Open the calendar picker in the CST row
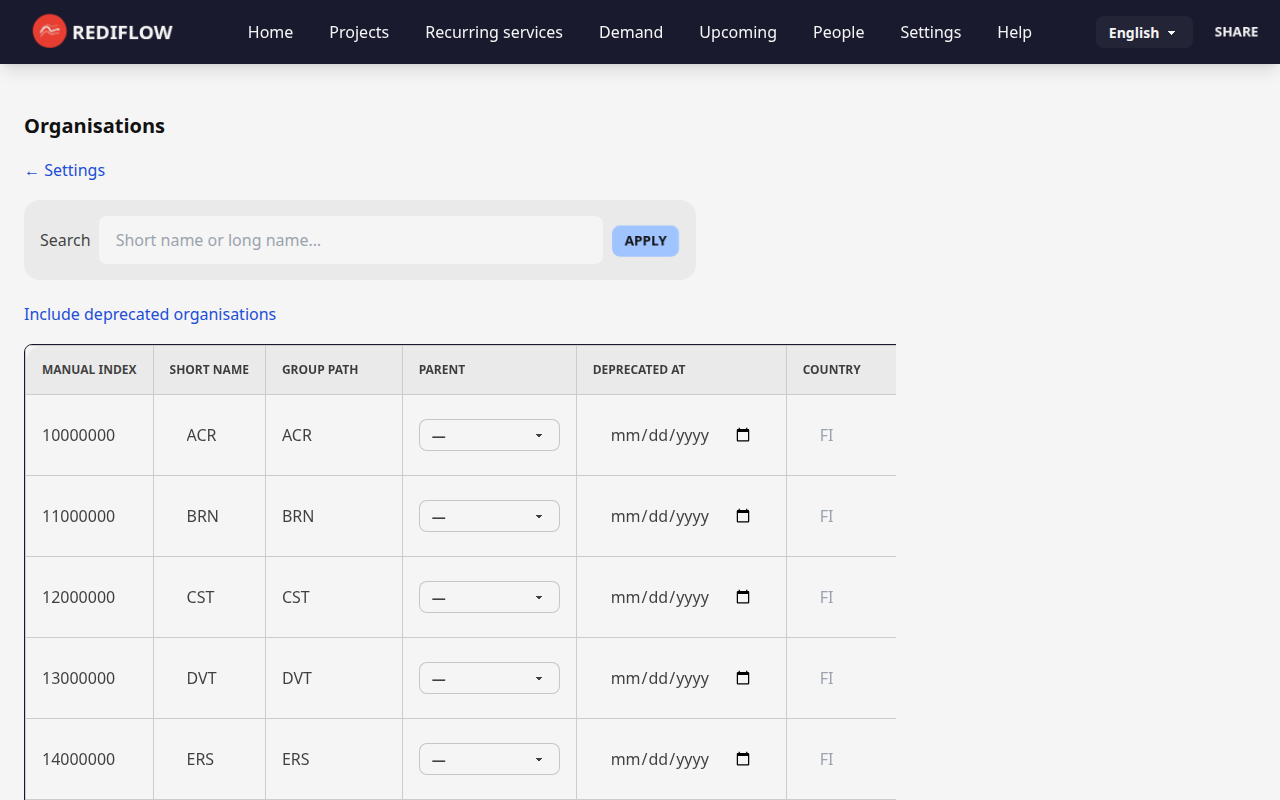1280x800 pixels. pyautogui.click(x=742, y=596)
